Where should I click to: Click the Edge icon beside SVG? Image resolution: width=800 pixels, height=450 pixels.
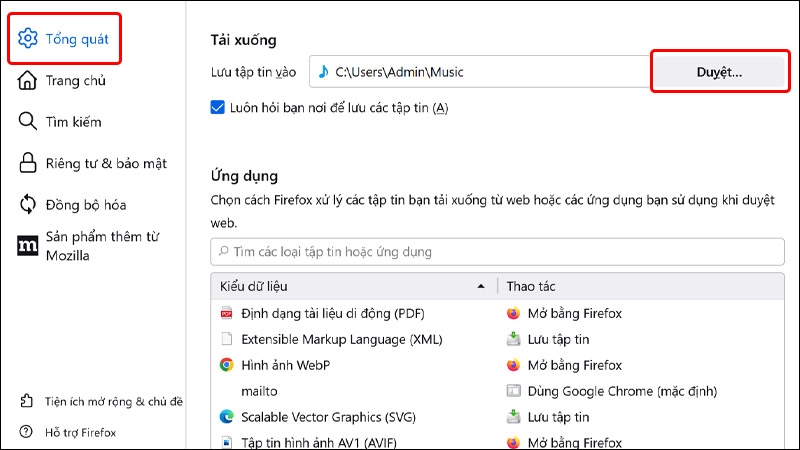227,417
